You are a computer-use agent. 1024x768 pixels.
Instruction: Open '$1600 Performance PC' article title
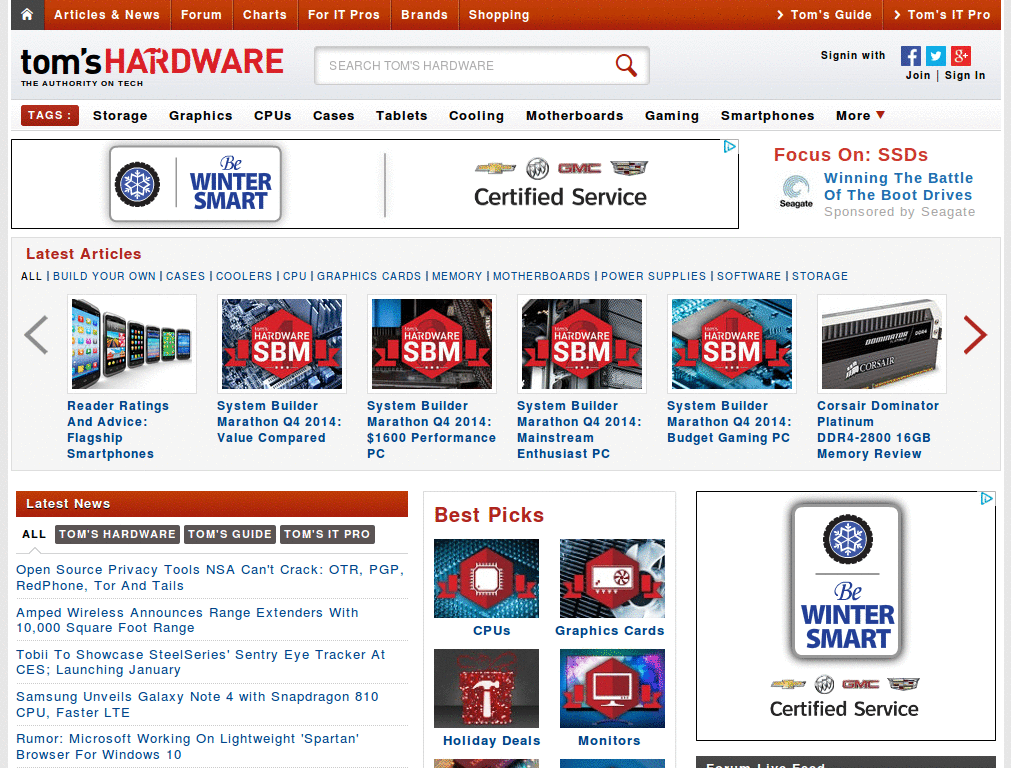(431, 430)
